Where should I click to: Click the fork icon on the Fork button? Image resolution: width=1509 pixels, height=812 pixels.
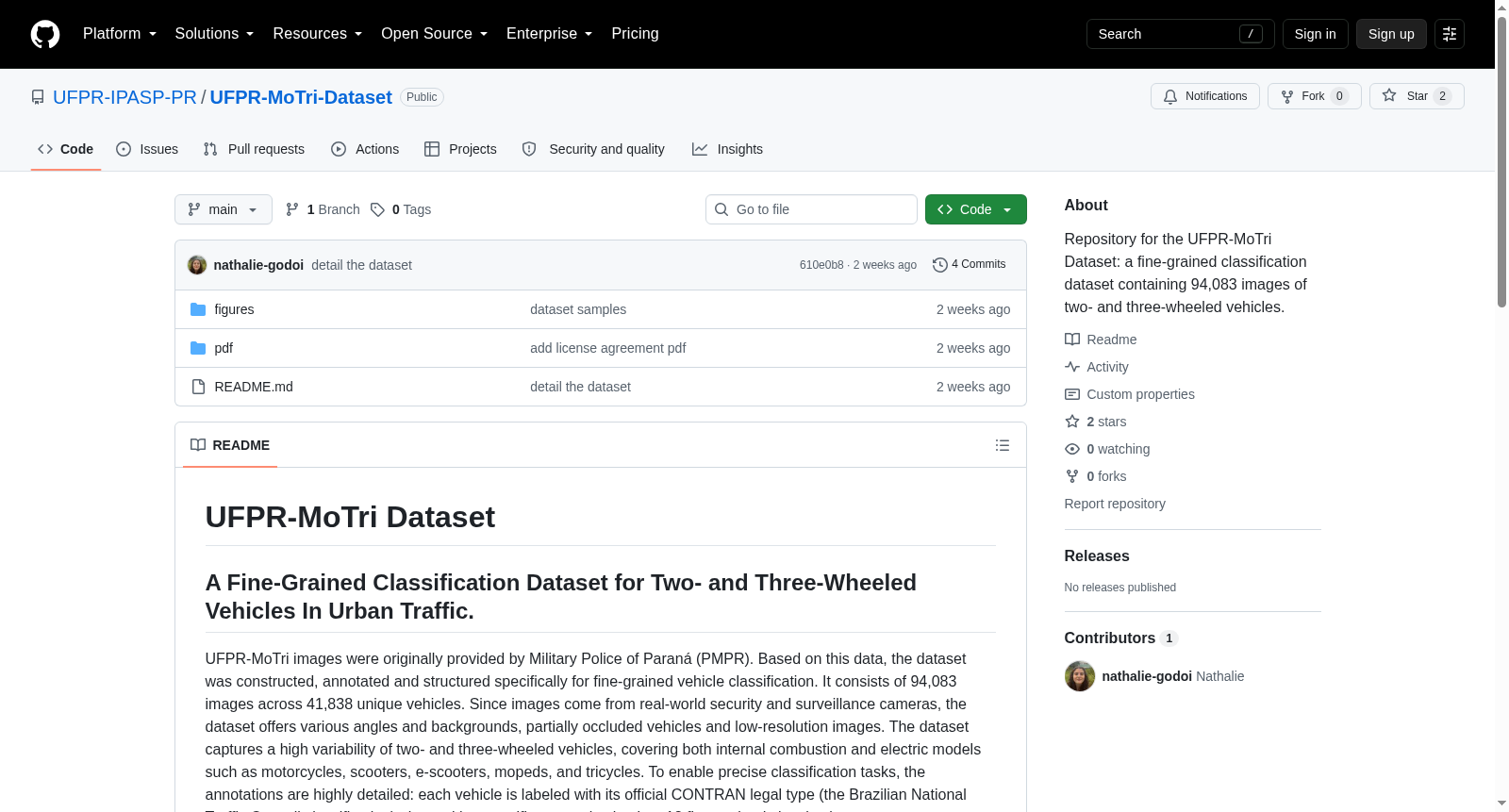[1287, 96]
